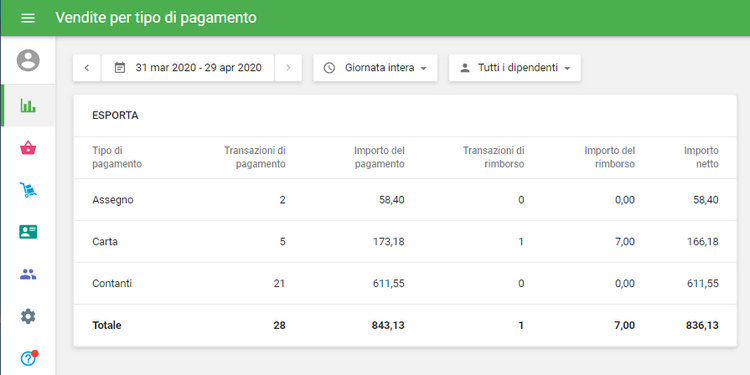Click the Contanti transactions count 21
Screen dimensions: 750x375
pos(279,284)
